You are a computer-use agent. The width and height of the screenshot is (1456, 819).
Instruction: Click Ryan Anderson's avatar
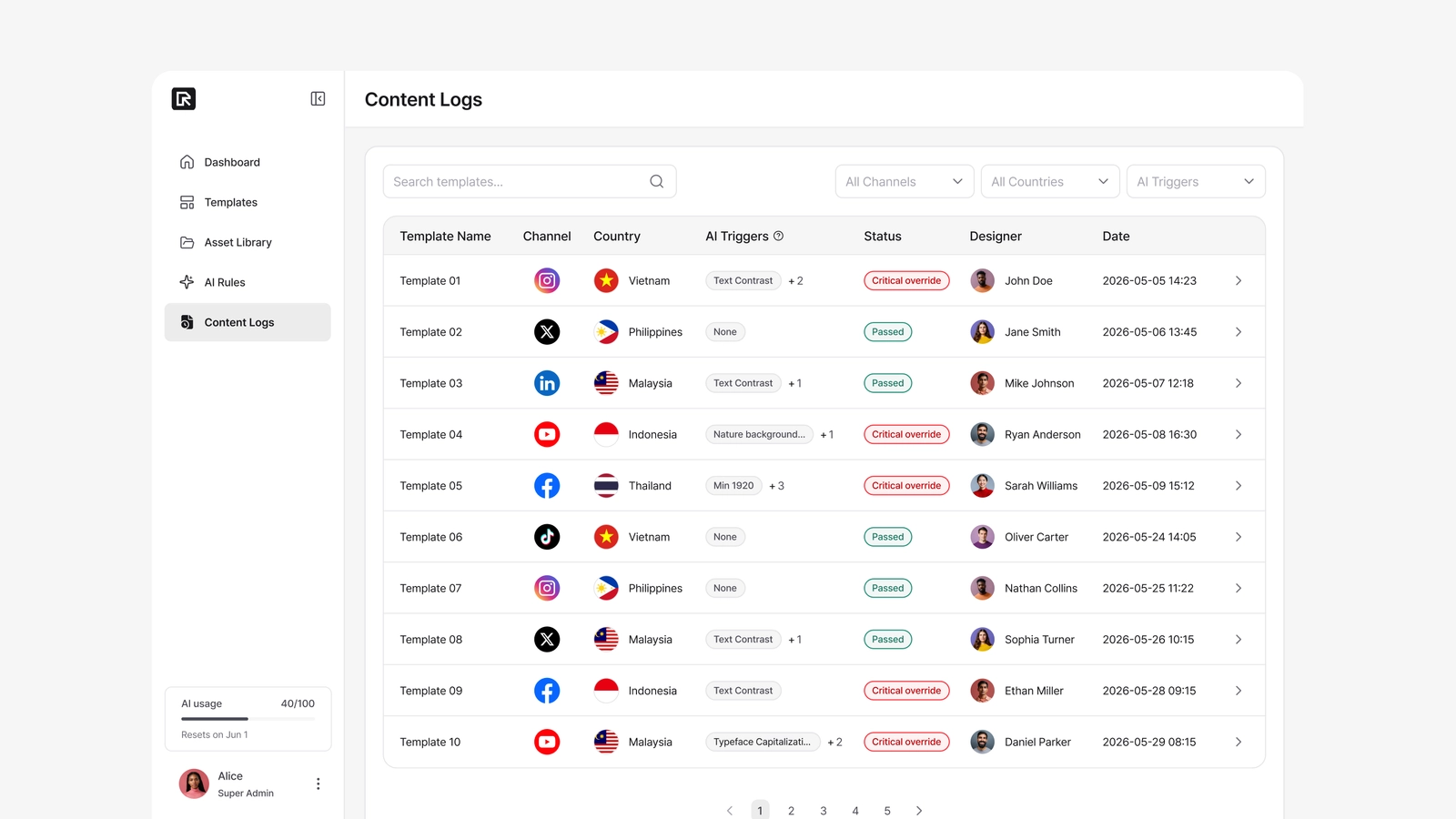pos(982,434)
